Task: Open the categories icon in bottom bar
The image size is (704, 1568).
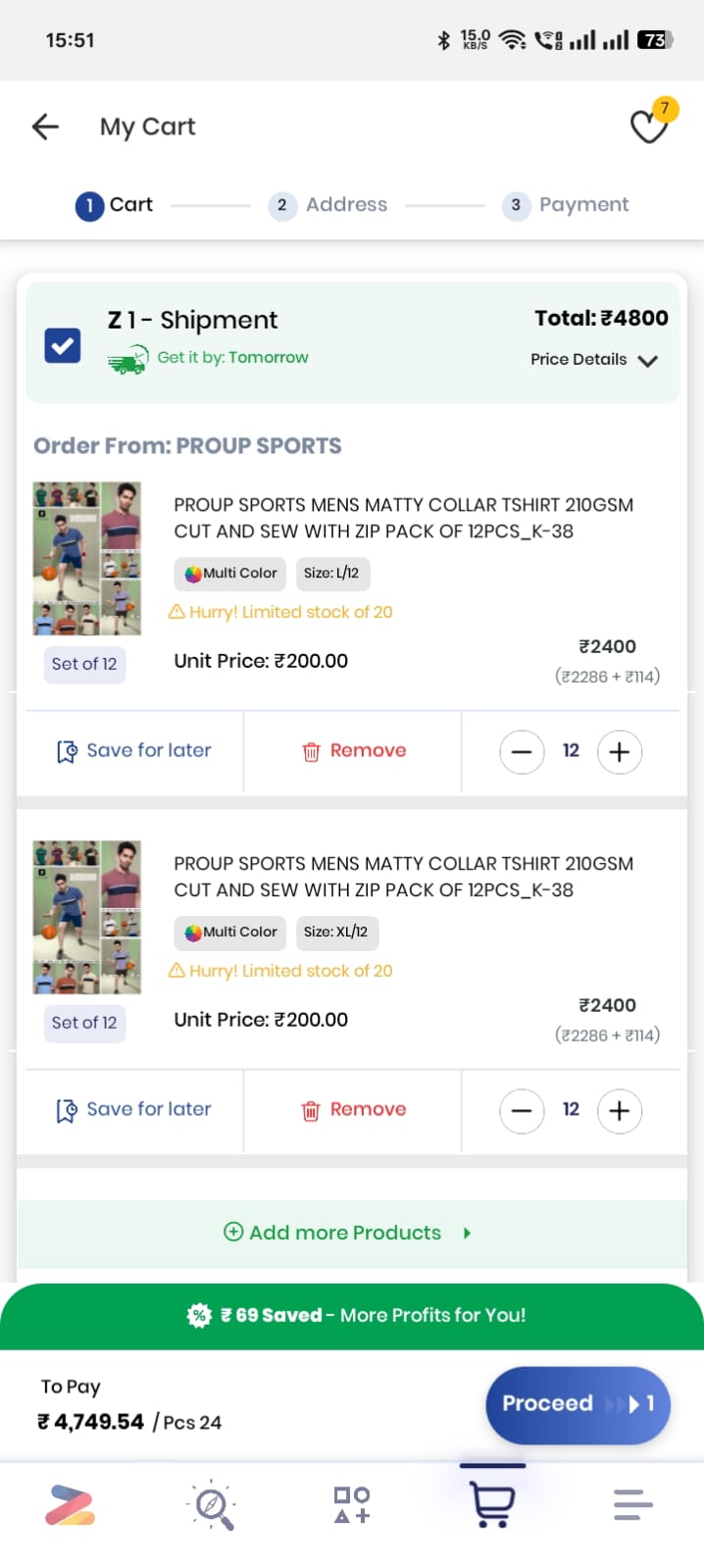Action: point(350,1505)
